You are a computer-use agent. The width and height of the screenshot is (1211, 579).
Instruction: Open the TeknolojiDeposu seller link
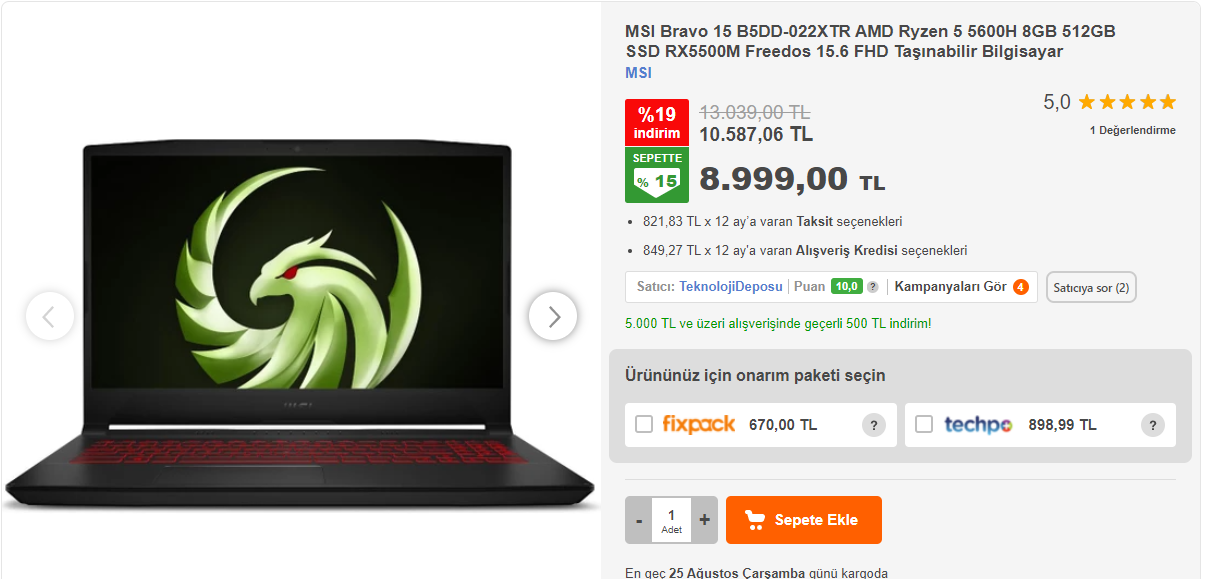[731, 287]
